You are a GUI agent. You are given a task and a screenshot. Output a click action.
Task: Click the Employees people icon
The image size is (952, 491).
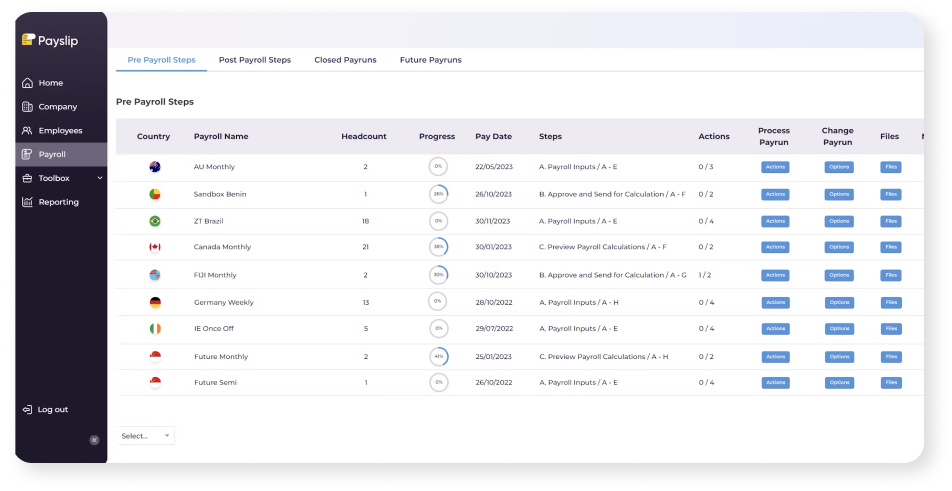pos(27,131)
